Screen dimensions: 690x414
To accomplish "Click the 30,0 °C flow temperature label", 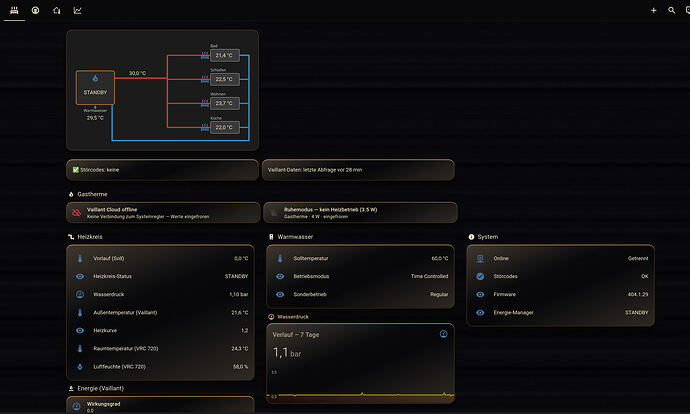I will point(137,73).
